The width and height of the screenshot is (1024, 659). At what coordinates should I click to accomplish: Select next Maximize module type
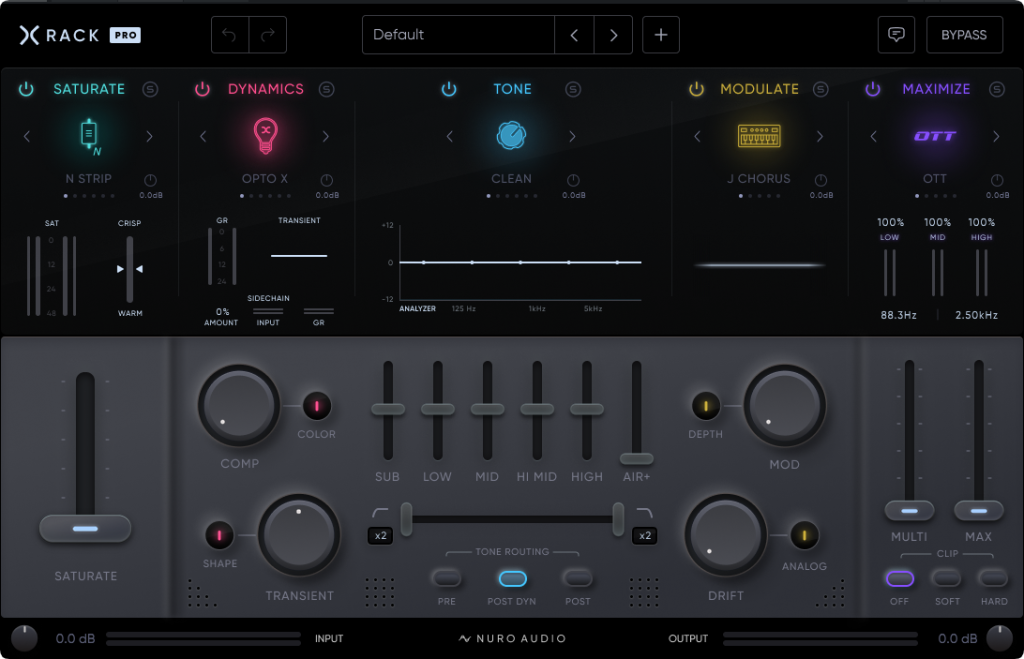tap(996, 136)
